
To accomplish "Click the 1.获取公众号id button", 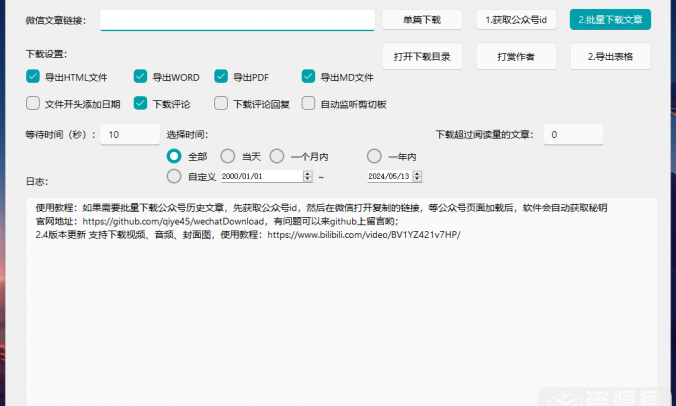I will 516,20.
